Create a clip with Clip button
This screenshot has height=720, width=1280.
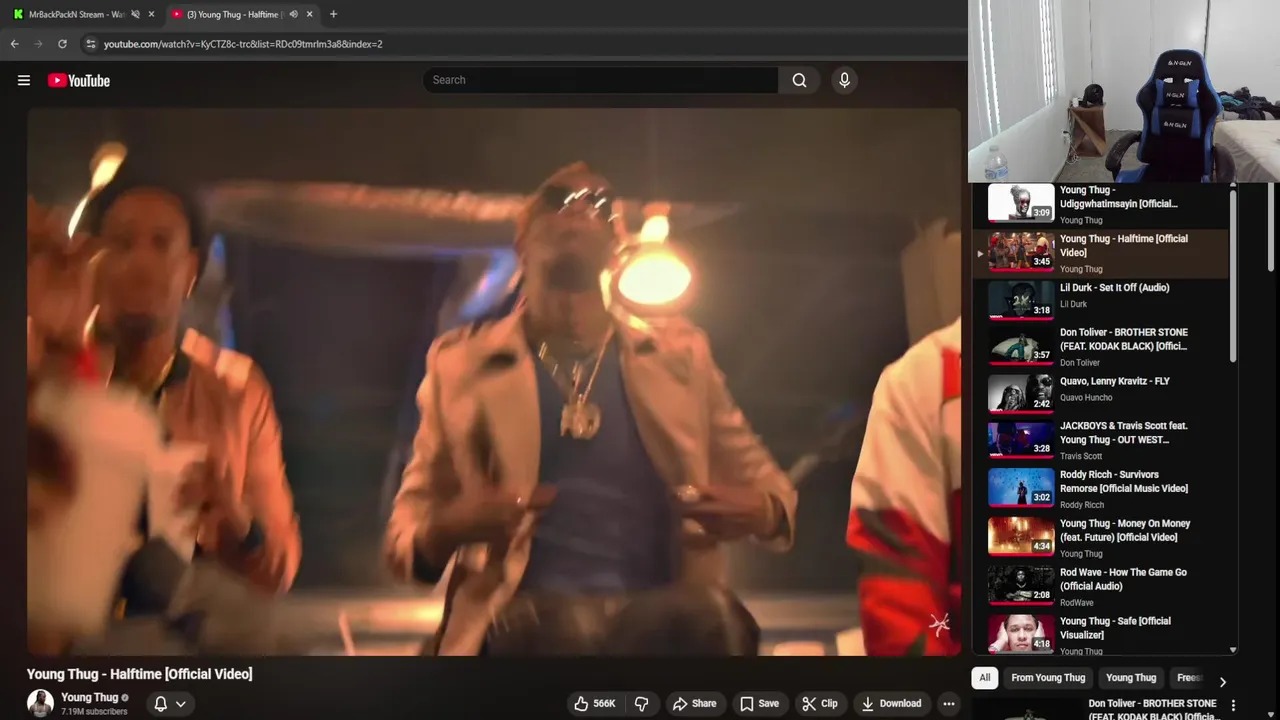click(x=820, y=703)
